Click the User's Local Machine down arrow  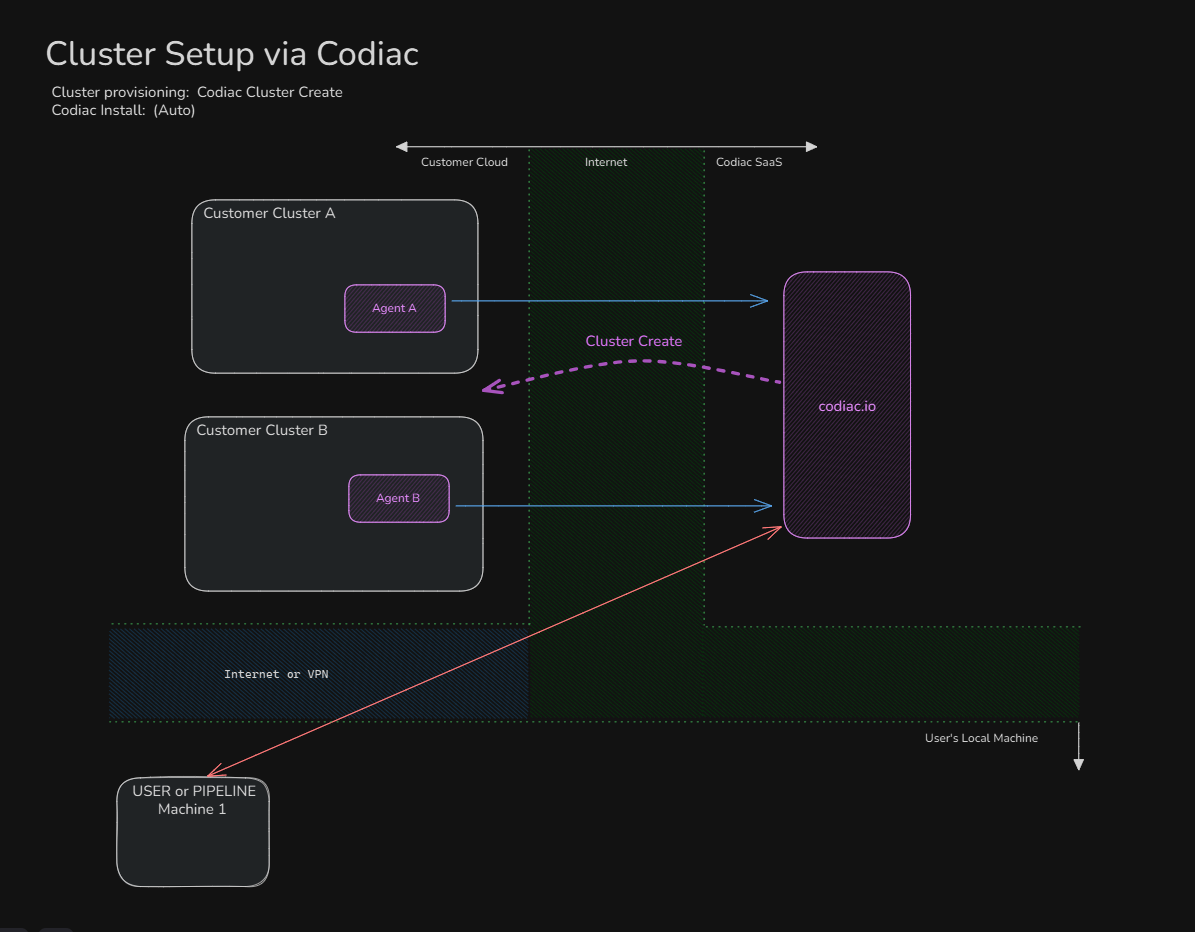pos(1078,750)
